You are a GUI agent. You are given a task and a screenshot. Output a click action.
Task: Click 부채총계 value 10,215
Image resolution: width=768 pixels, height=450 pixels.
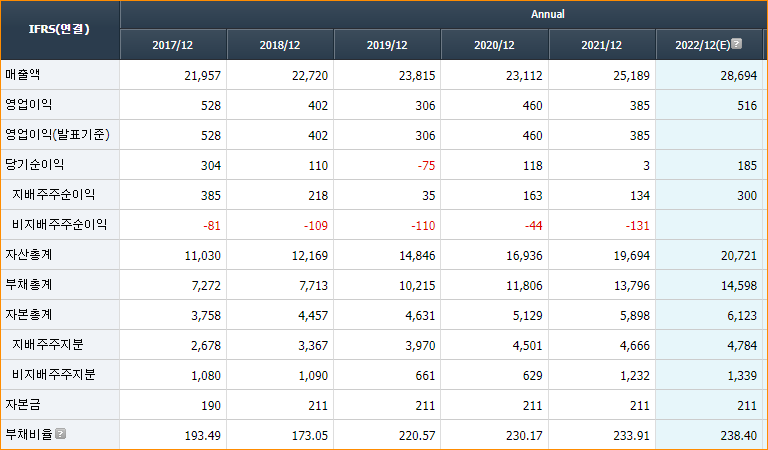417,286
